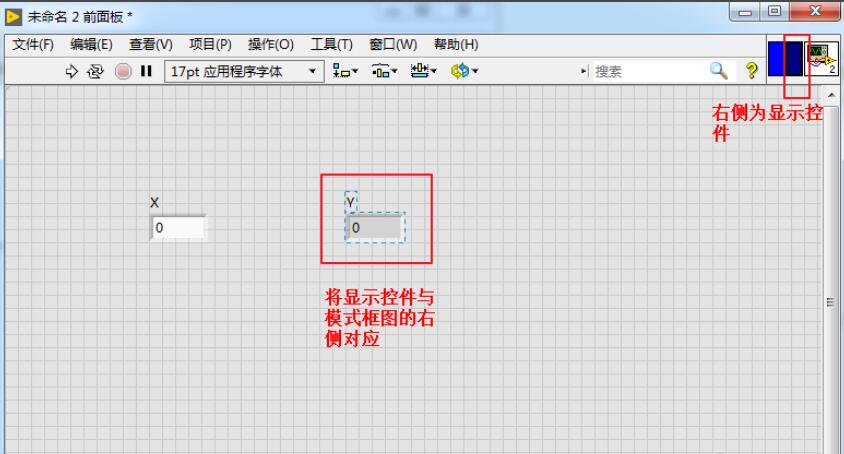Viewport: 844px width, 454px height.
Task: Expand the arrow beside the search box
Action: [584, 71]
